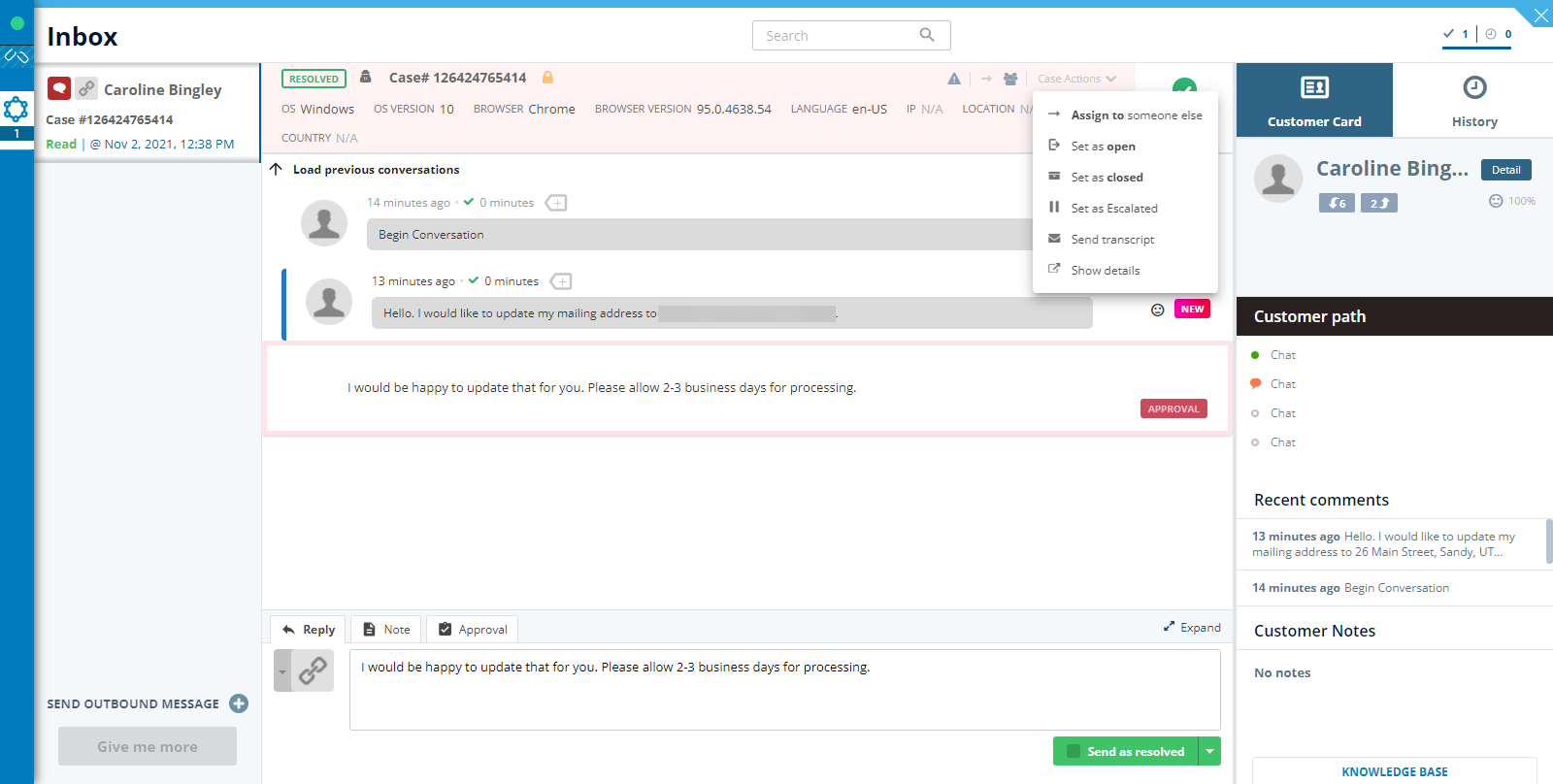The image size is (1553, 784).
Task: Click the green online status dot
Action: point(17,23)
